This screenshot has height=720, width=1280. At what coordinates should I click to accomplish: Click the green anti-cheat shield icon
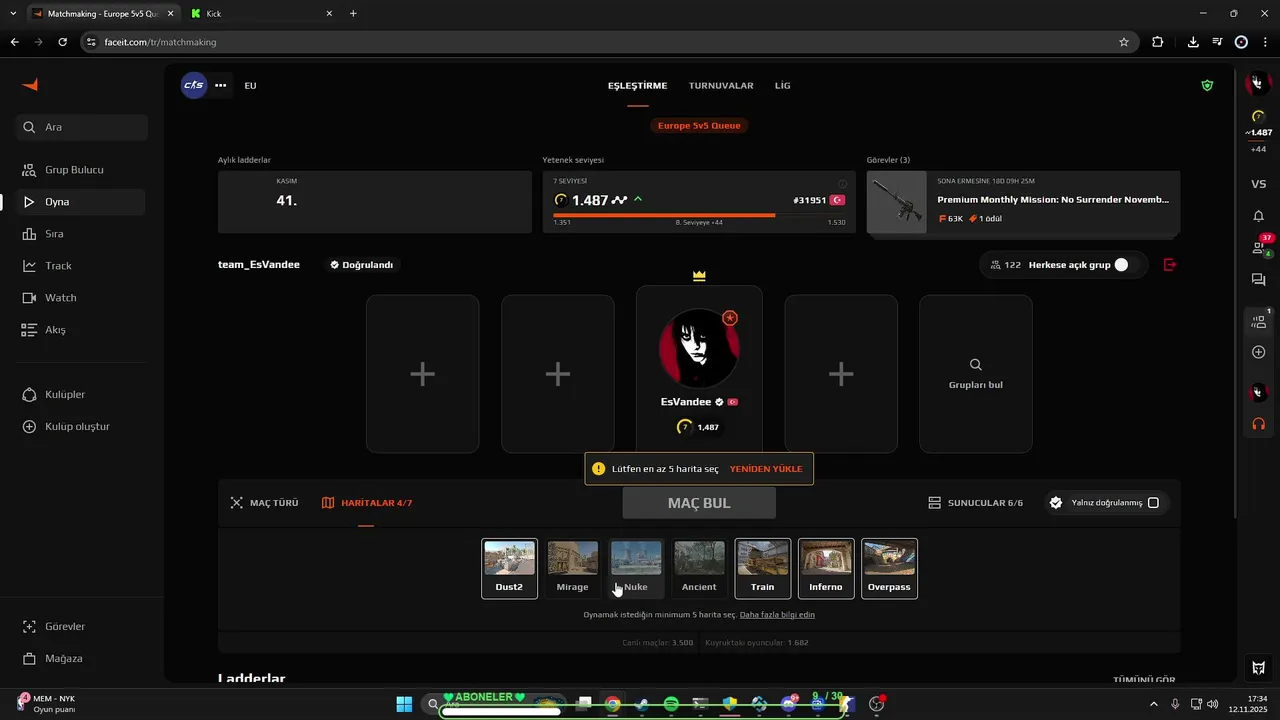[1207, 86]
